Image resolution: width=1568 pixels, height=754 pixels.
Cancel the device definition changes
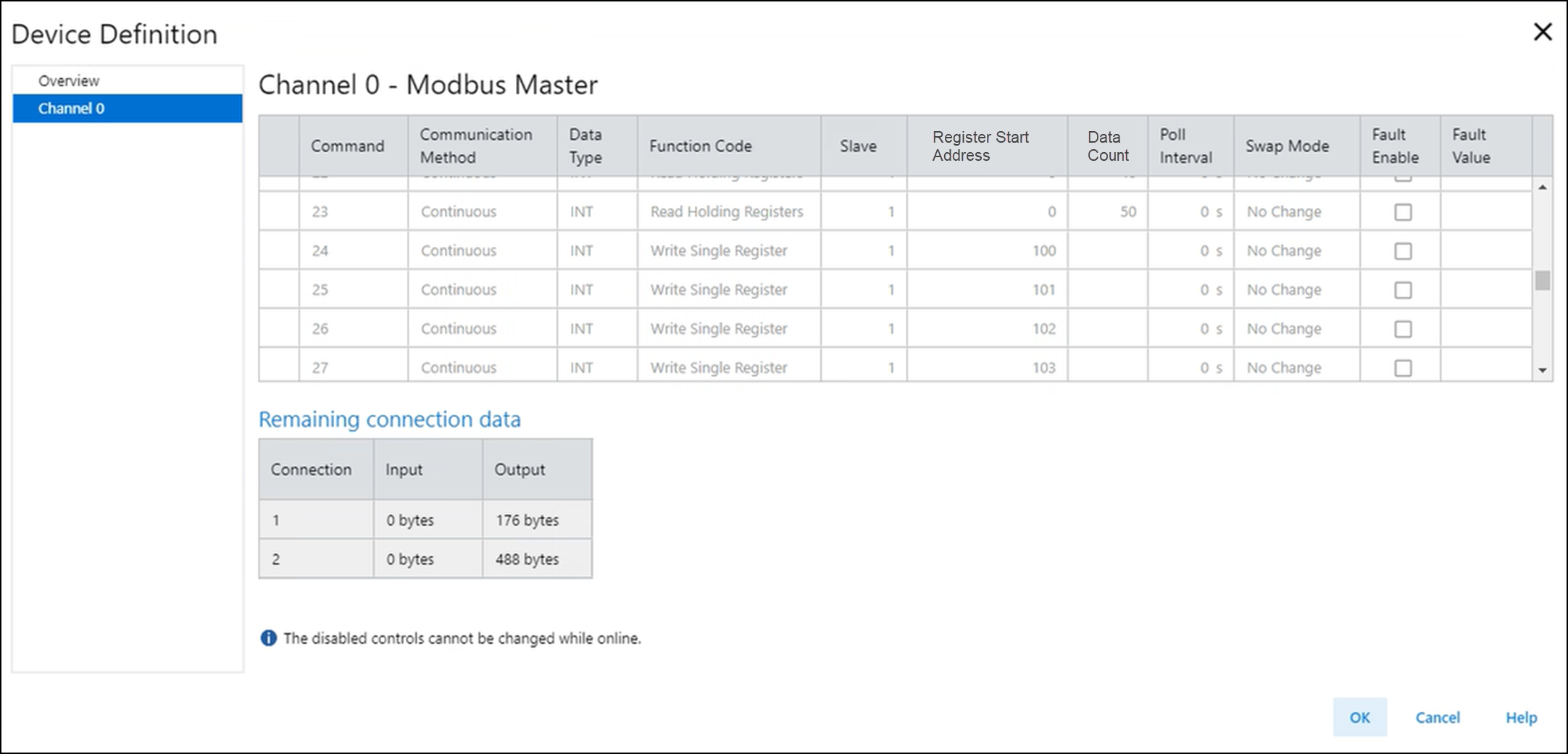coord(1437,717)
